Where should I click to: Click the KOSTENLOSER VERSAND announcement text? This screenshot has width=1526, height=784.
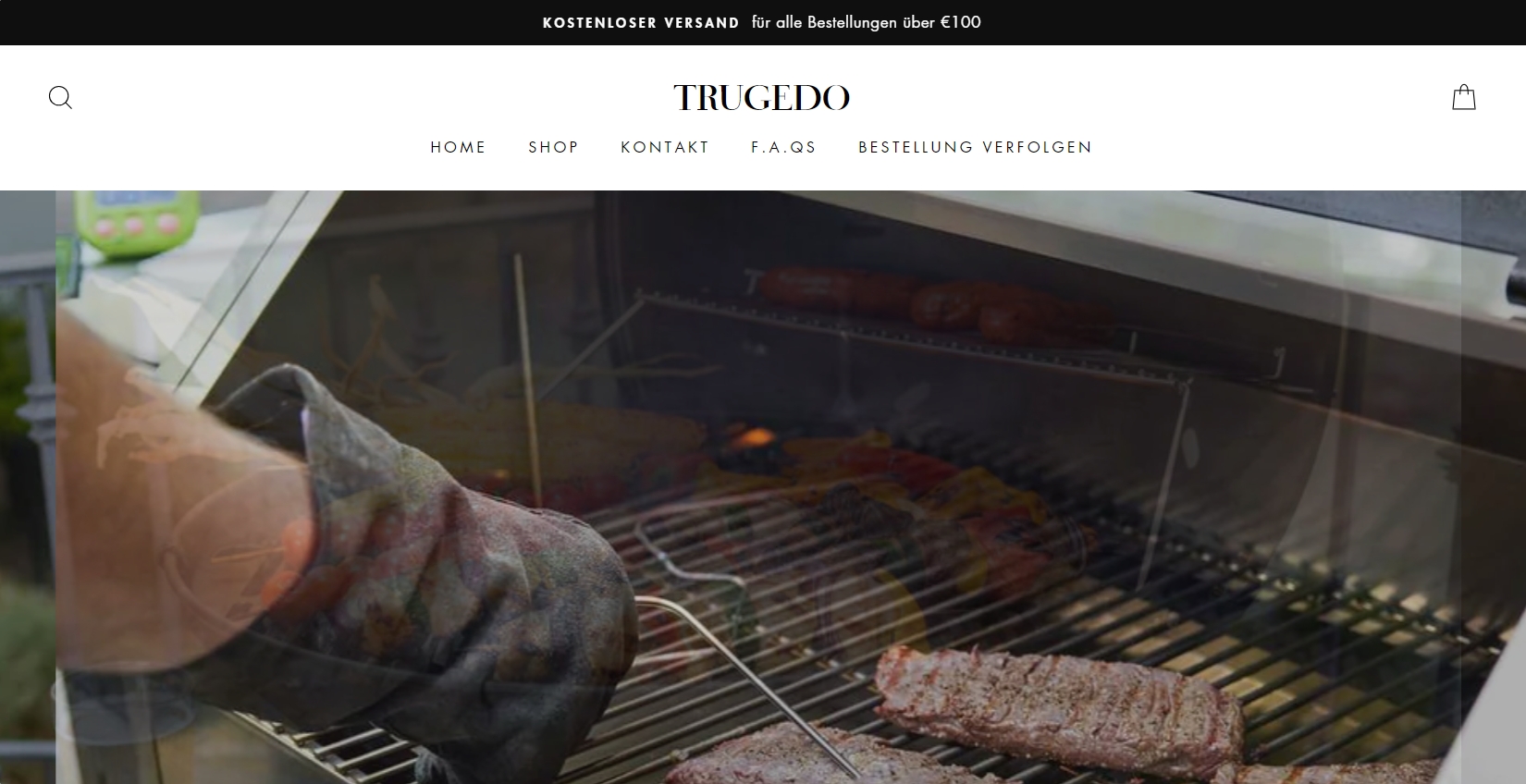pyautogui.click(x=641, y=23)
